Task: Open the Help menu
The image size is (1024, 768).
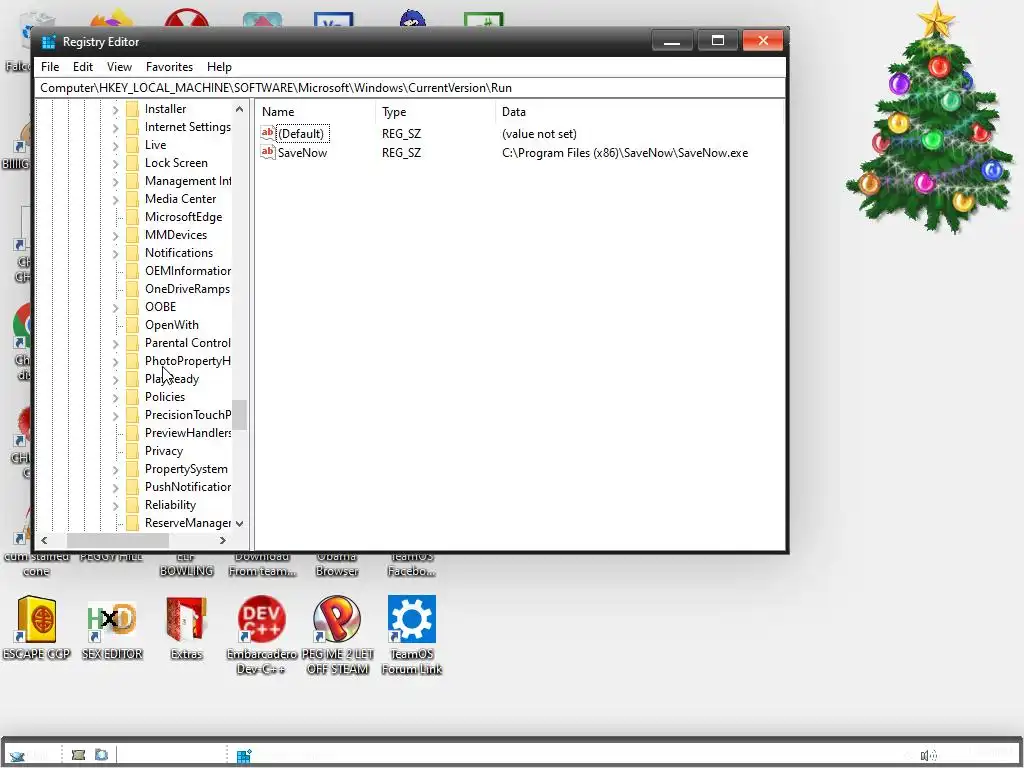Action: [x=219, y=67]
